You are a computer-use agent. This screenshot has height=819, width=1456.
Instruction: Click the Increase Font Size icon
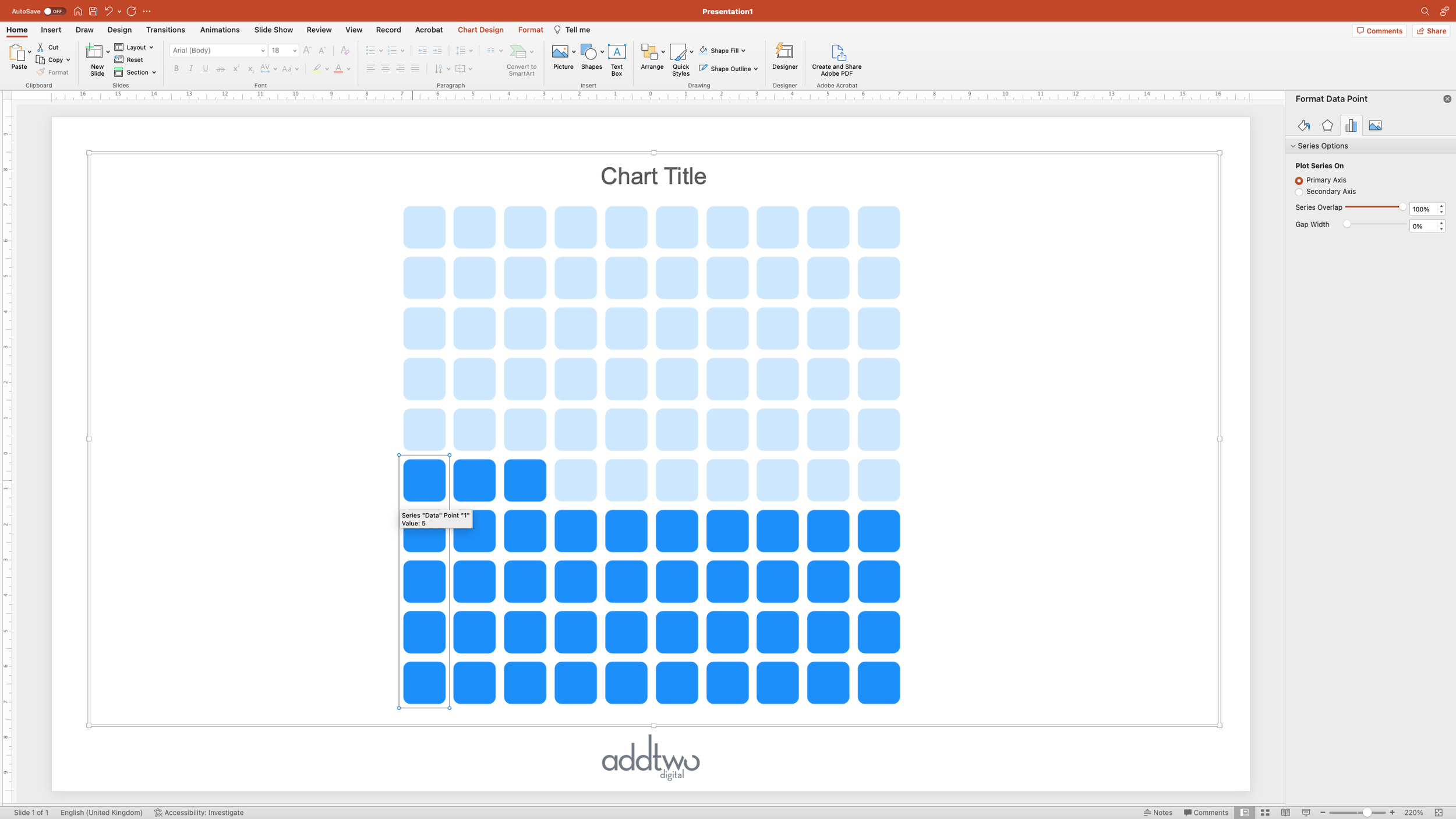tap(307, 51)
